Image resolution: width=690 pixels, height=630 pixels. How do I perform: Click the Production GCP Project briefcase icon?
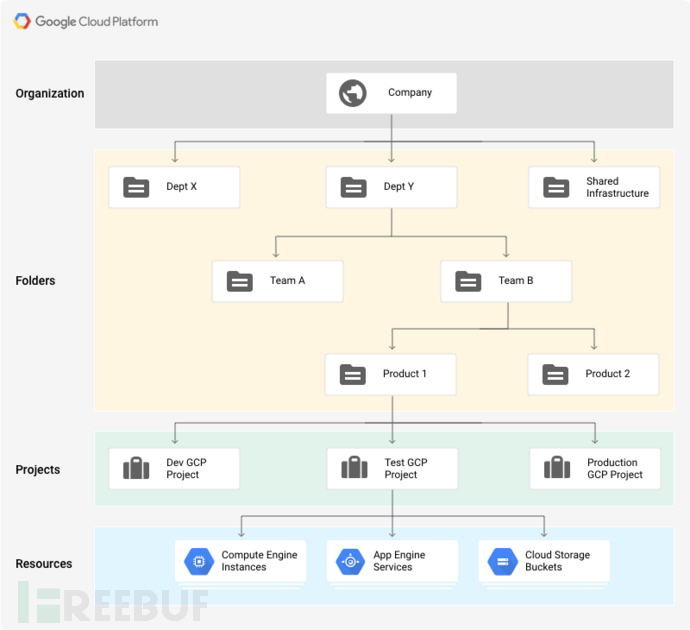coord(557,467)
